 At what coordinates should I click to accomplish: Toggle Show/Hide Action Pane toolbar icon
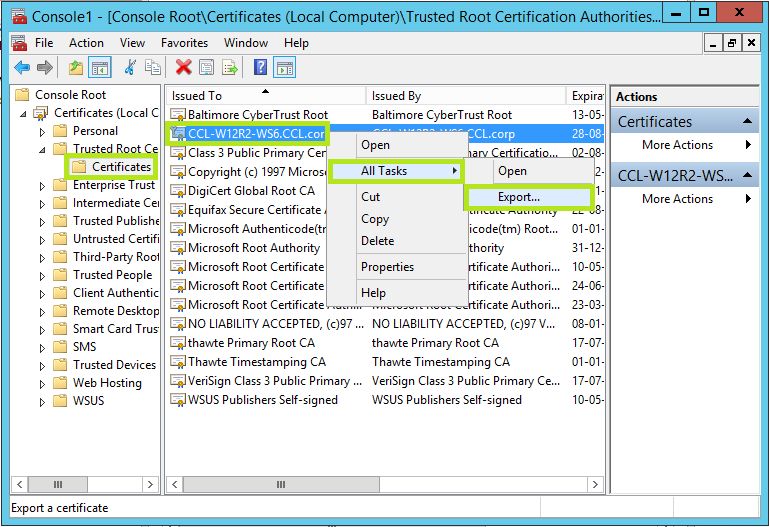(x=285, y=68)
